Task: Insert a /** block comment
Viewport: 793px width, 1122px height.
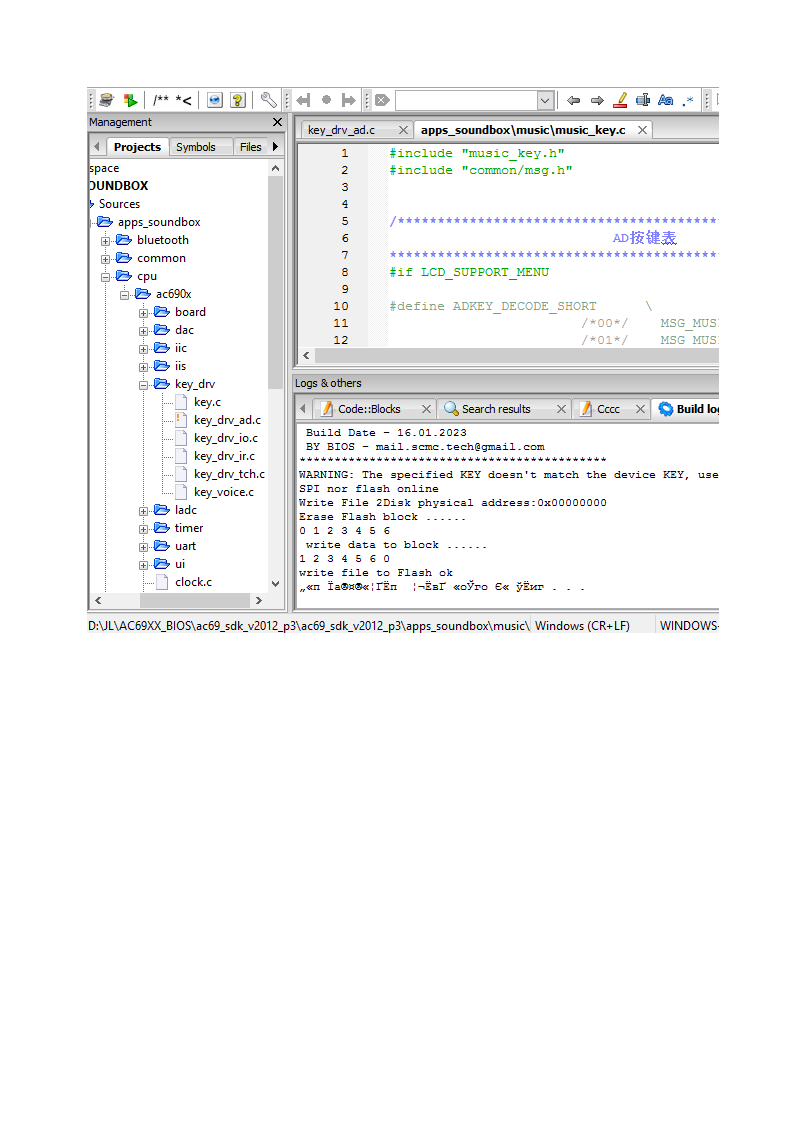Action: click(161, 100)
